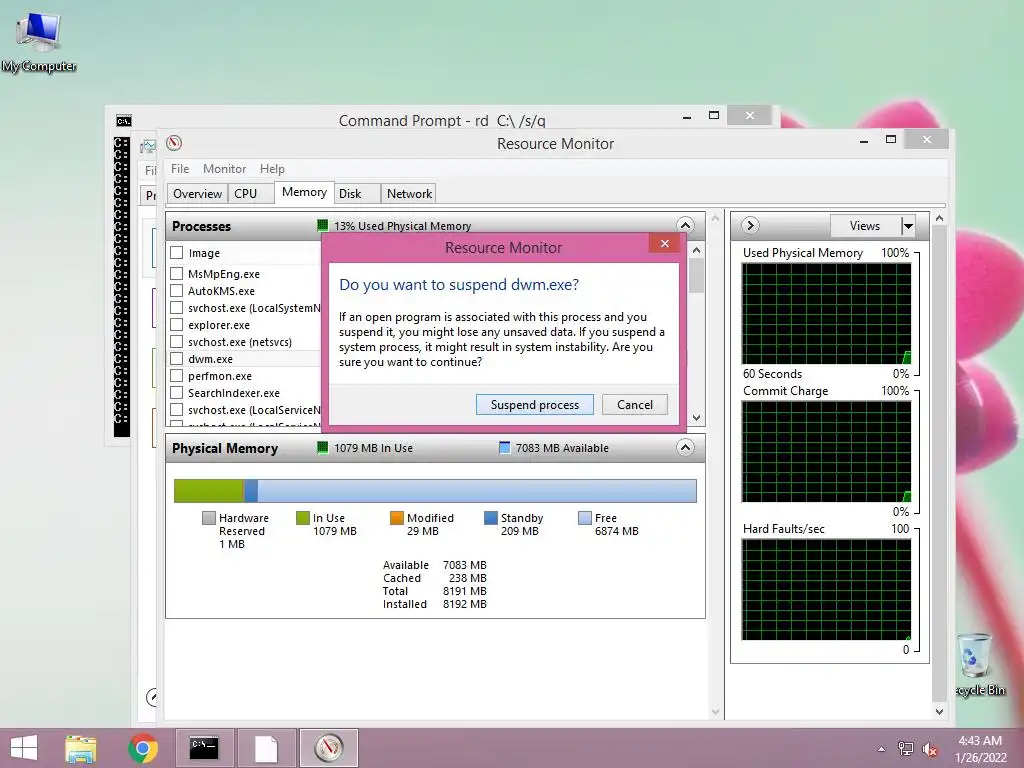Image resolution: width=1024 pixels, height=768 pixels.
Task: Cancel the suspend dwm.exe dialog
Action: coord(634,405)
